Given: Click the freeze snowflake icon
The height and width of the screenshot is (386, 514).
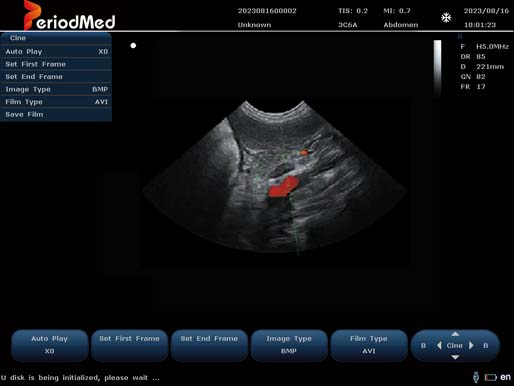Looking at the screenshot, I should click(x=446, y=17).
